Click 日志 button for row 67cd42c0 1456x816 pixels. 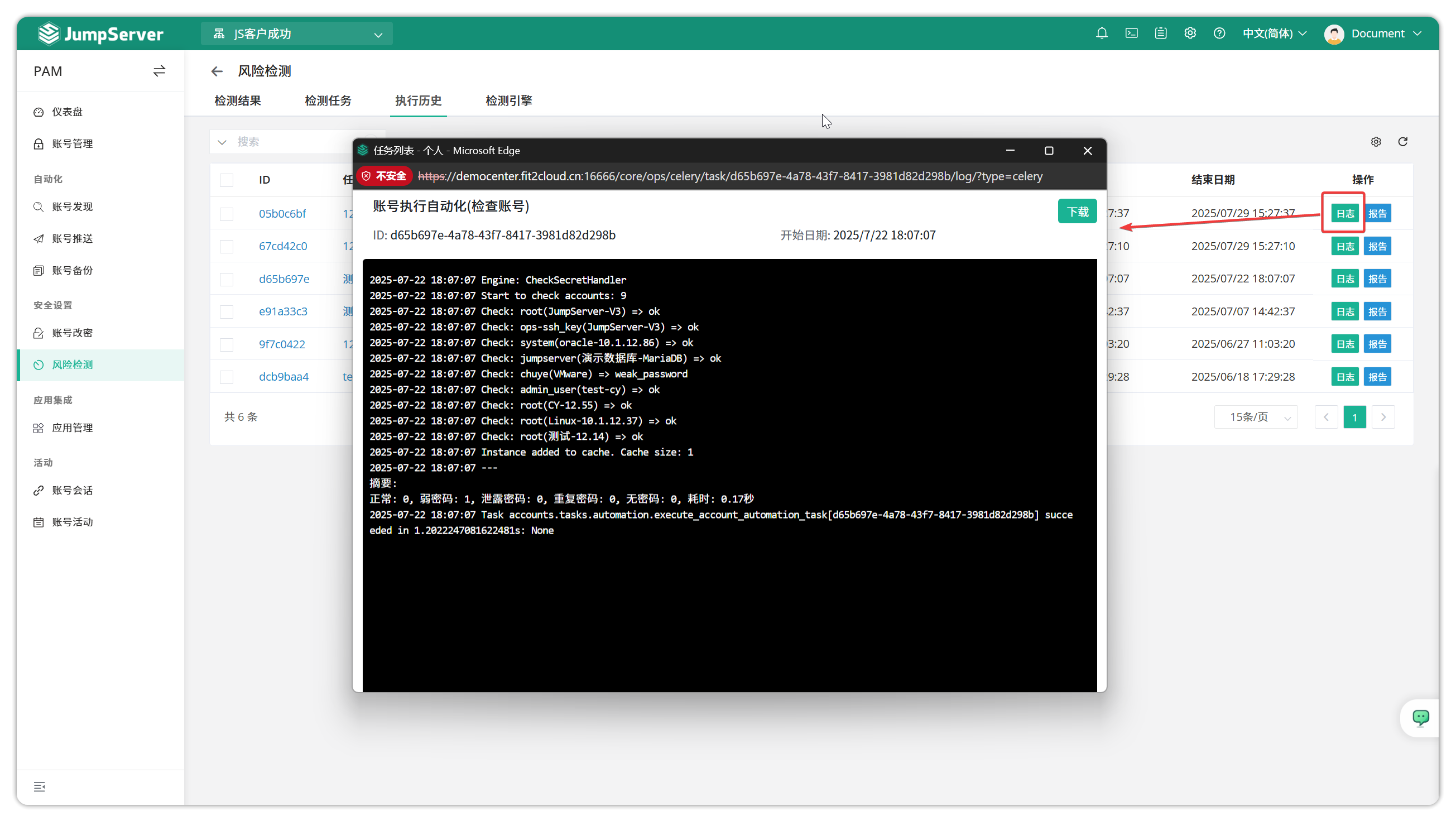click(1344, 246)
